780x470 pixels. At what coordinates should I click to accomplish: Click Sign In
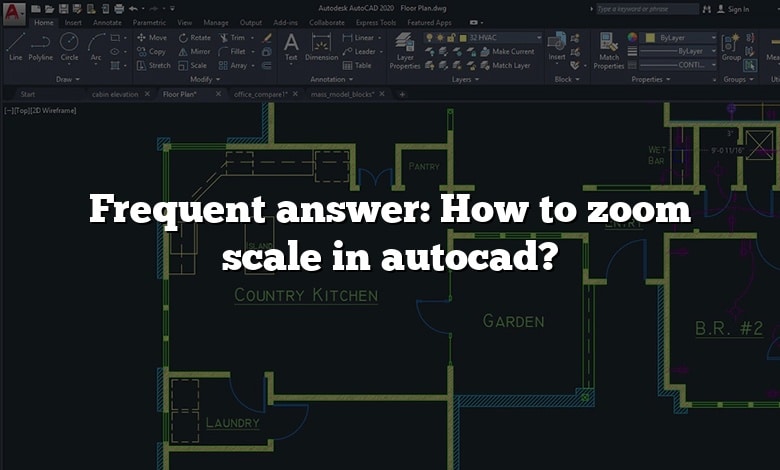coord(733,9)
